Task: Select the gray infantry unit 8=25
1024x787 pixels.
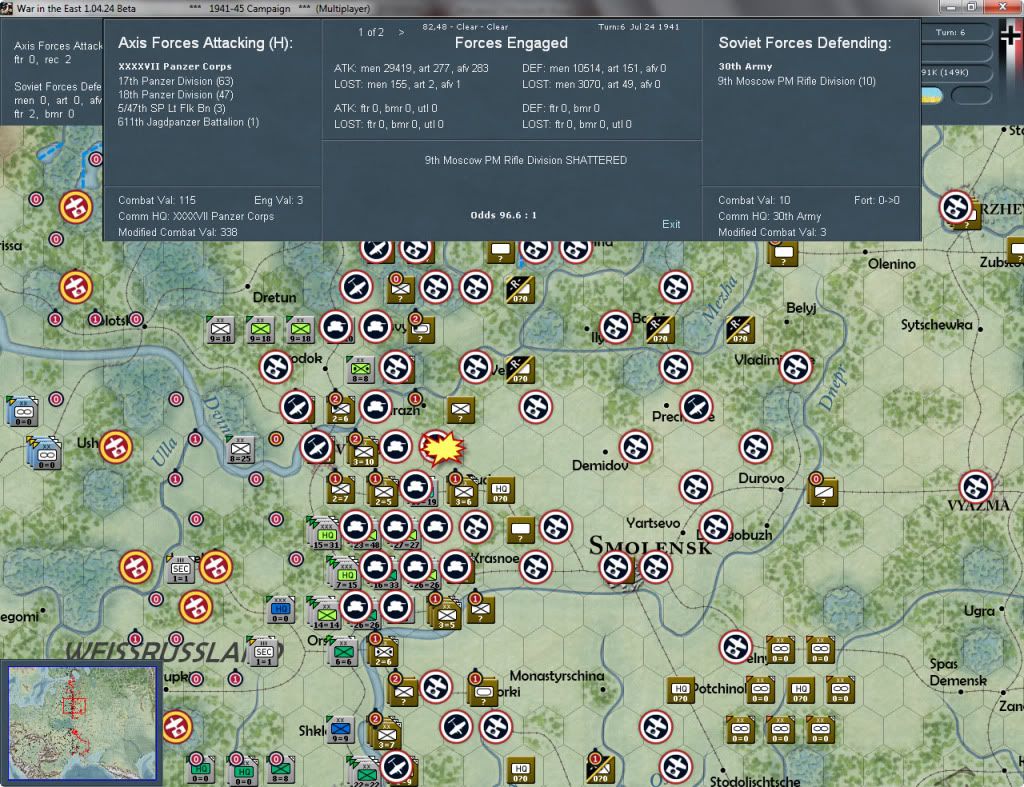Action: pos(240,449)
